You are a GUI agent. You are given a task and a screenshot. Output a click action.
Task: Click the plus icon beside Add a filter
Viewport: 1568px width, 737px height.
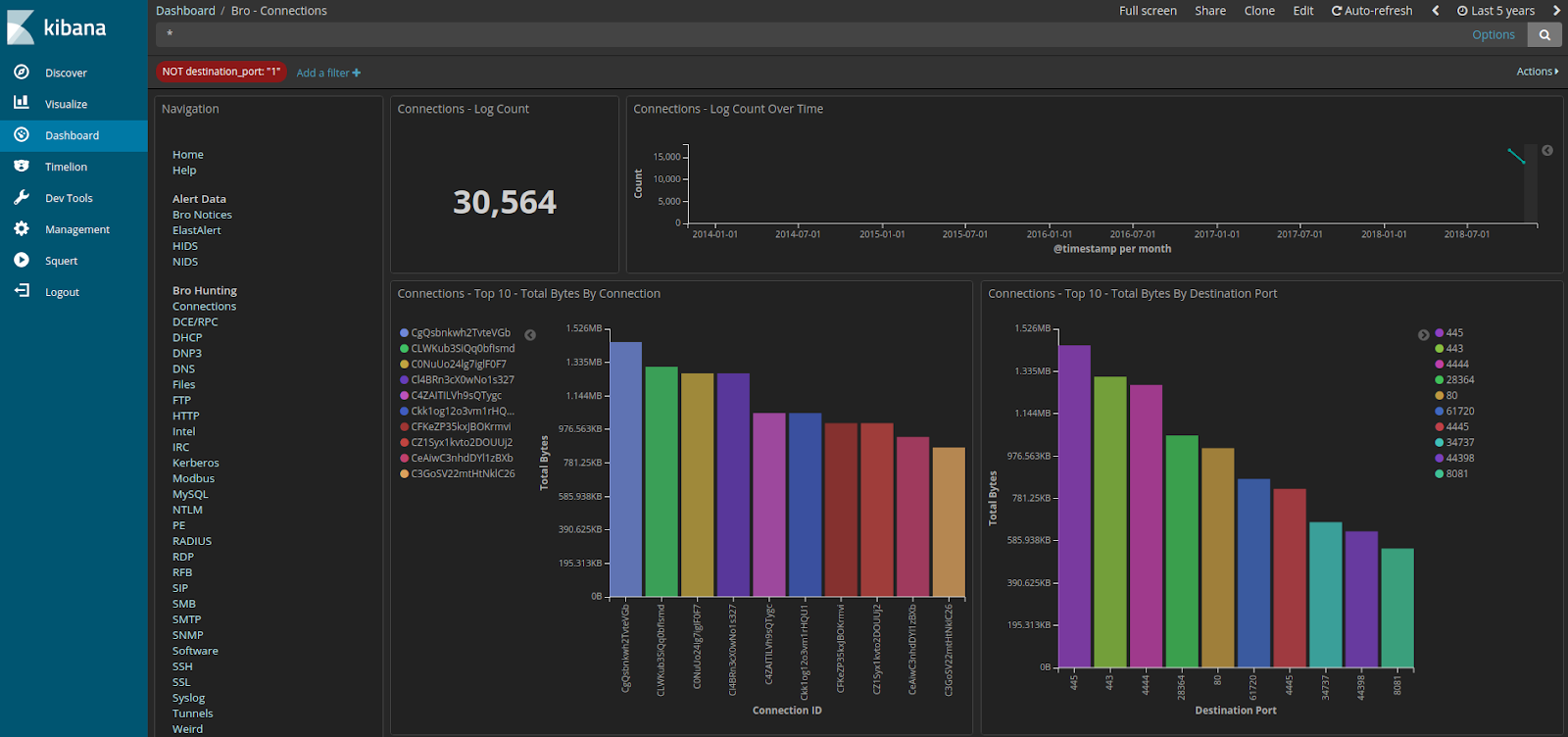(x=357, y=73)
